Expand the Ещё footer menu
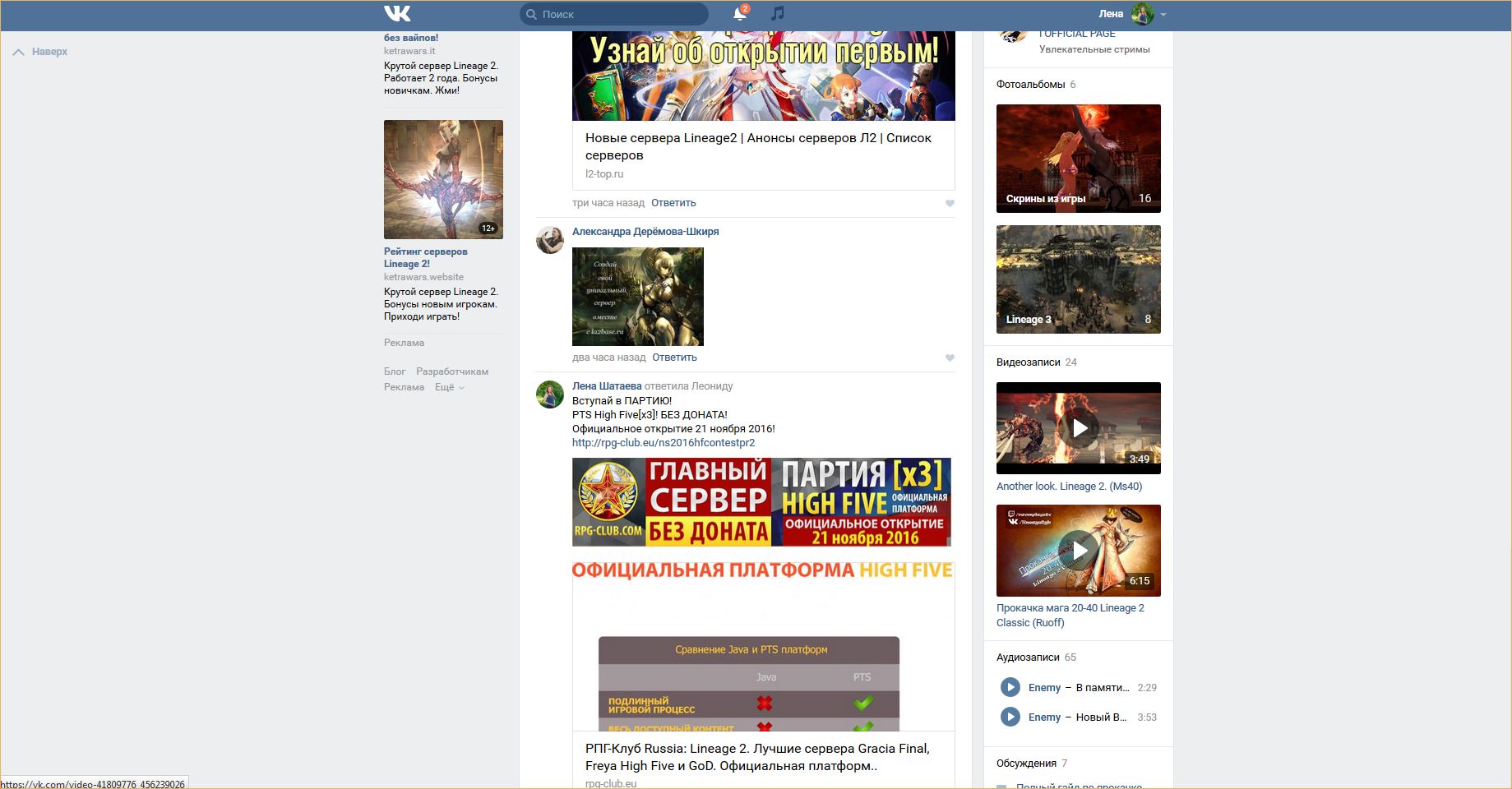The width and height of the screenshot is (1512, 789). [449, 387]
